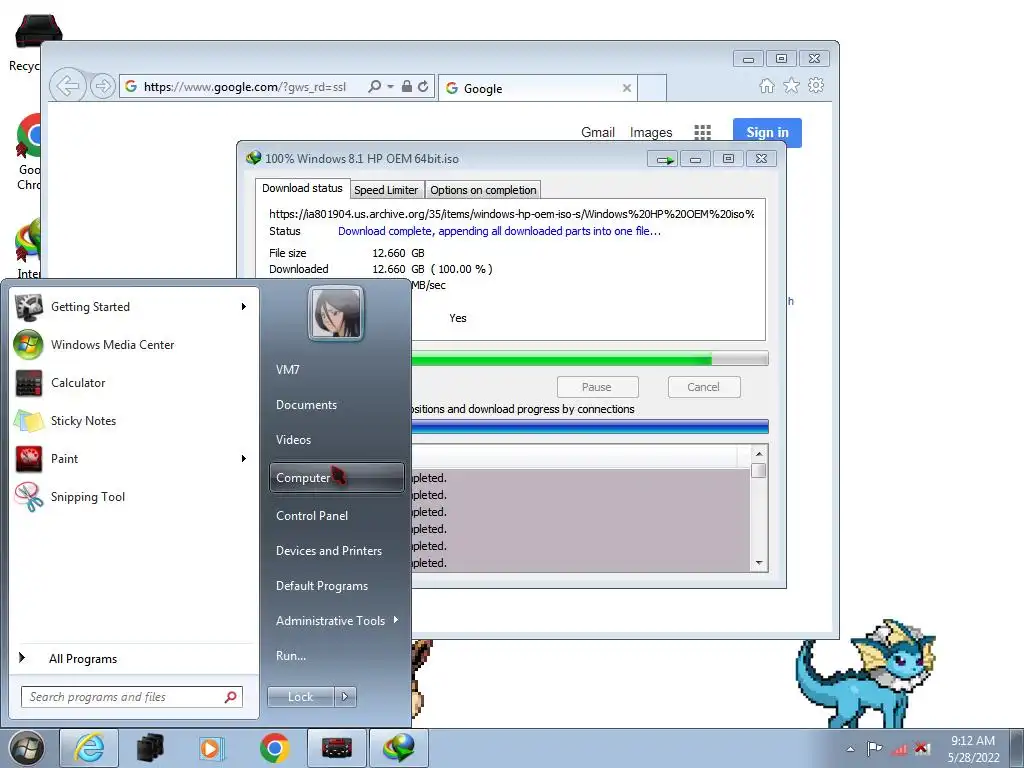Open the Start orb button
Viewport: 1024px width, 768px height.
pyautogui.click(x=26, y=748)
